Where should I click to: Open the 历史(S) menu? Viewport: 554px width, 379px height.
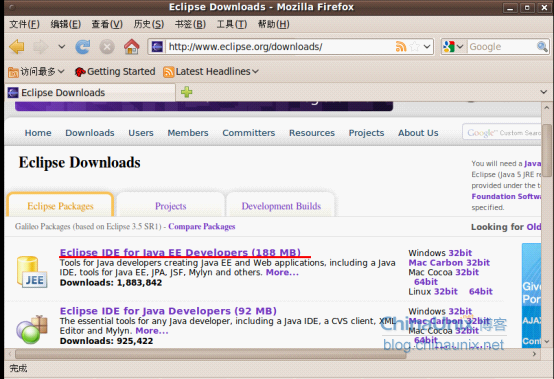[149, 24]
